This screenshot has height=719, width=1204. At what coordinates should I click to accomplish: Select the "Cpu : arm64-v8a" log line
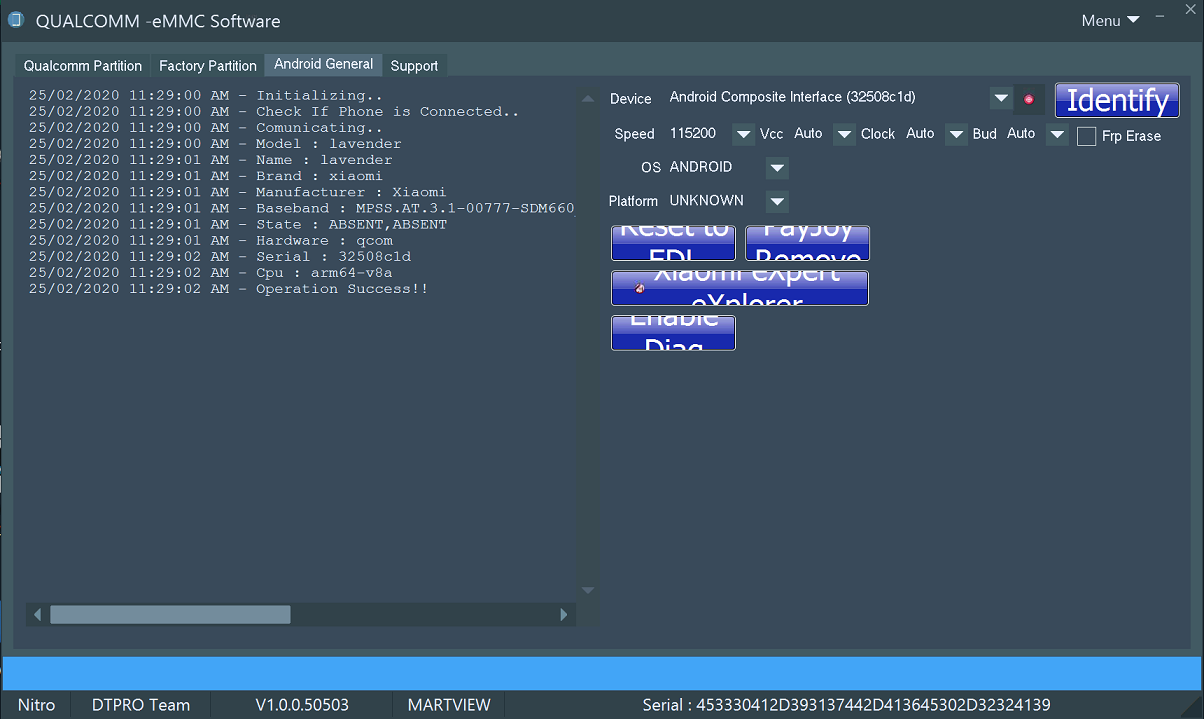(210, 272)
